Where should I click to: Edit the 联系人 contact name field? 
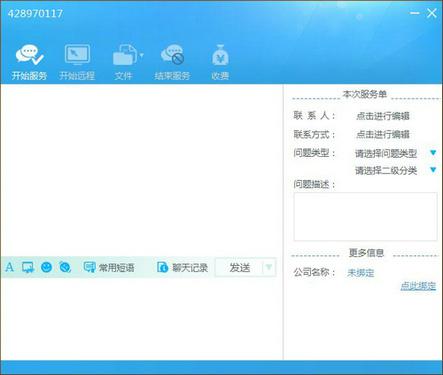coord(383,116)
